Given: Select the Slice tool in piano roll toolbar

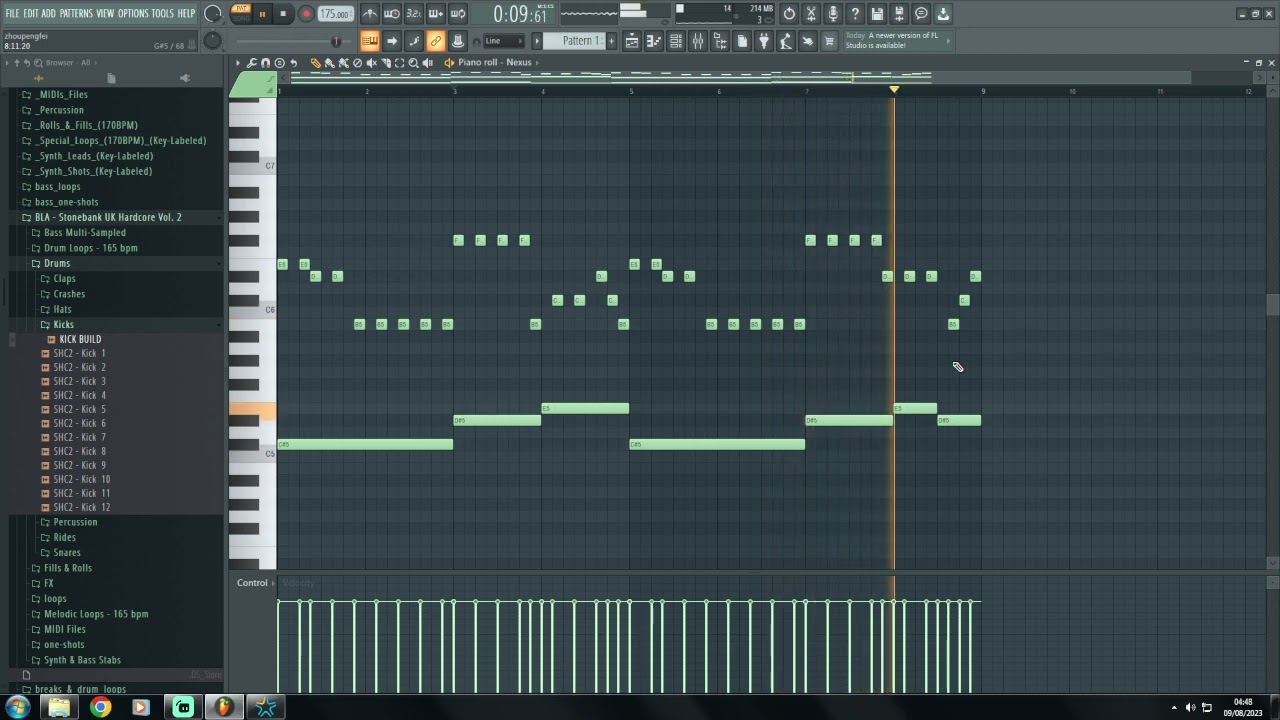Looking at the screenshot, I should point(386,62).
